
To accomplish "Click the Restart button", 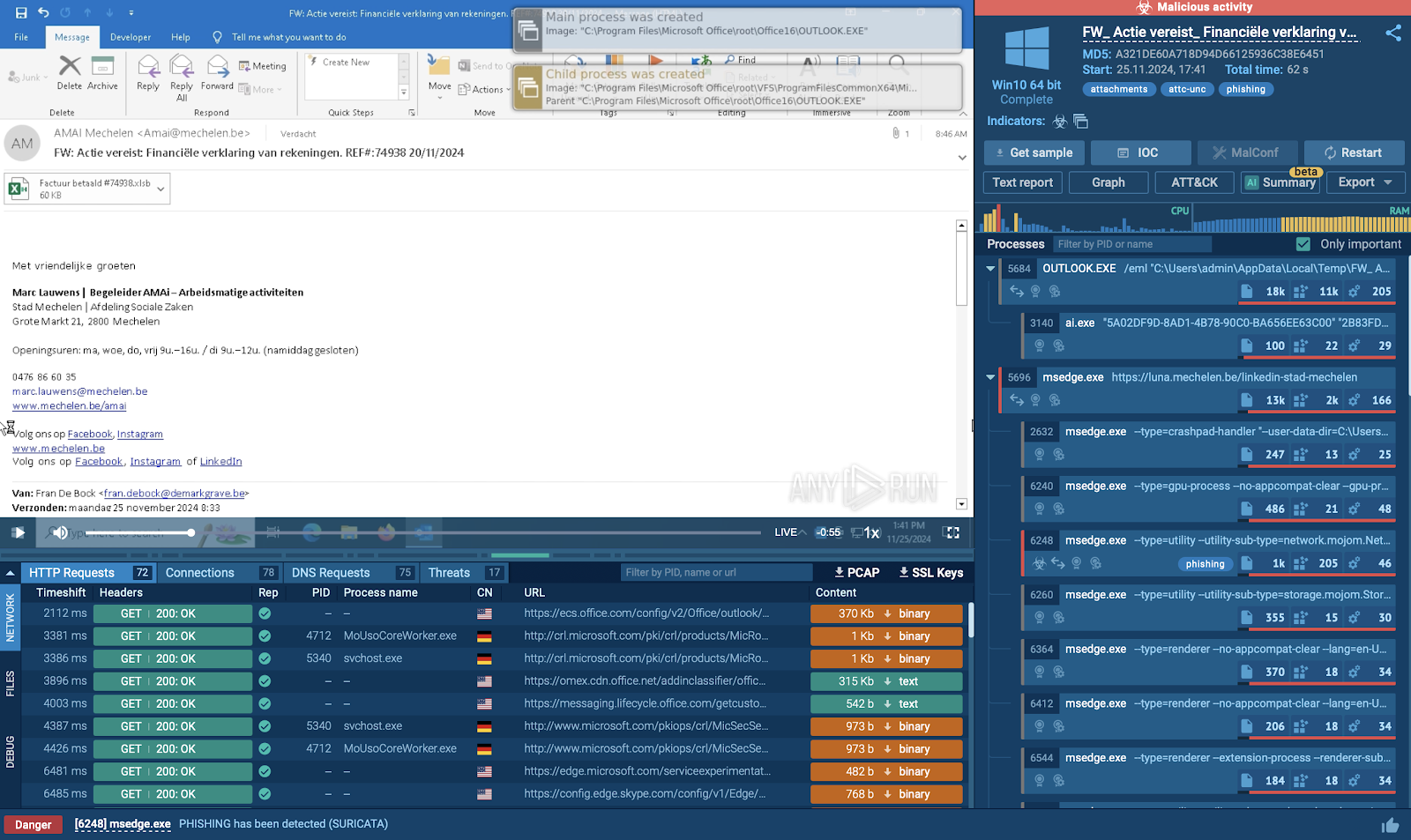I will tap(1355, 152).
